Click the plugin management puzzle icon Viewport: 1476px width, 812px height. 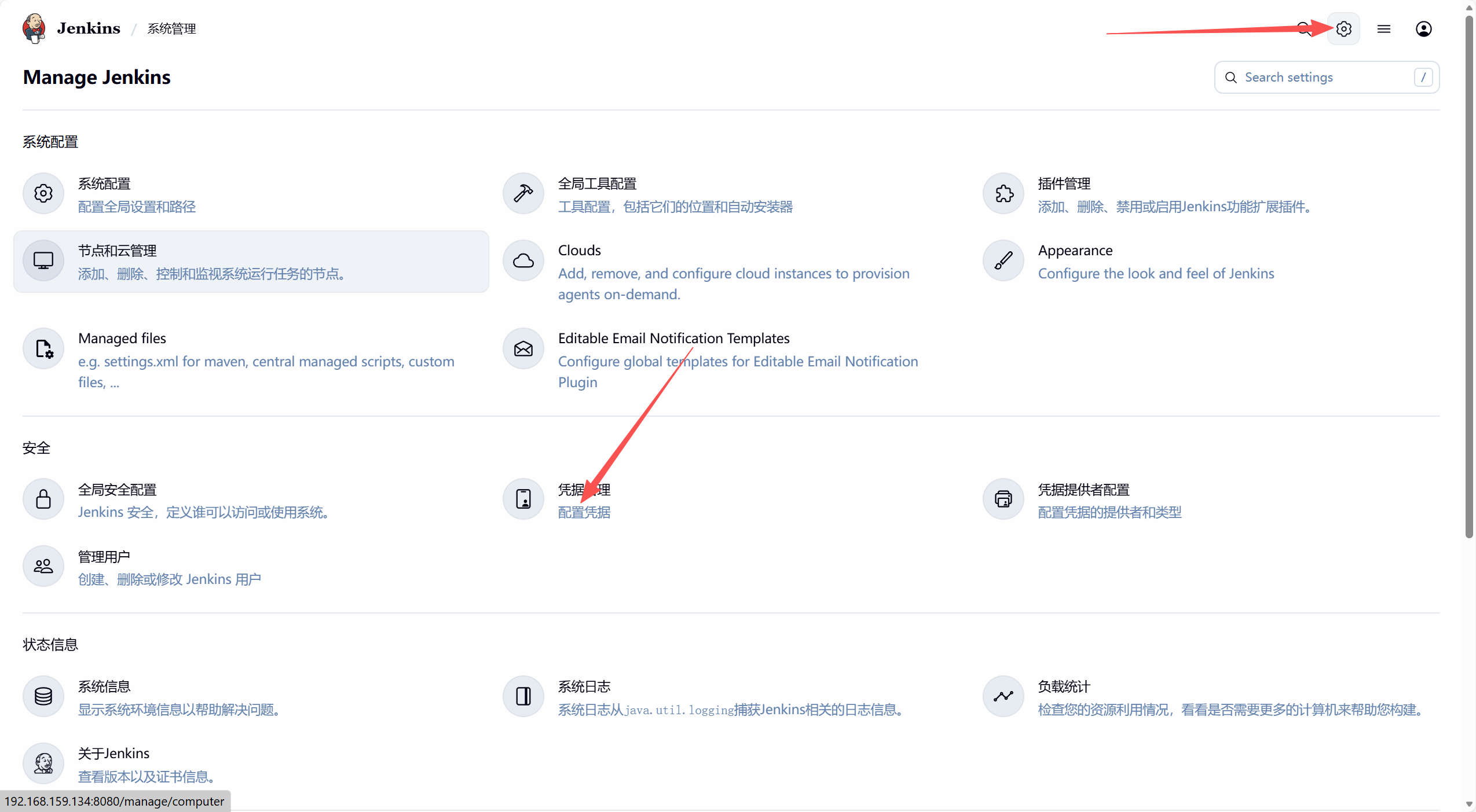(x=1003, y=193)
